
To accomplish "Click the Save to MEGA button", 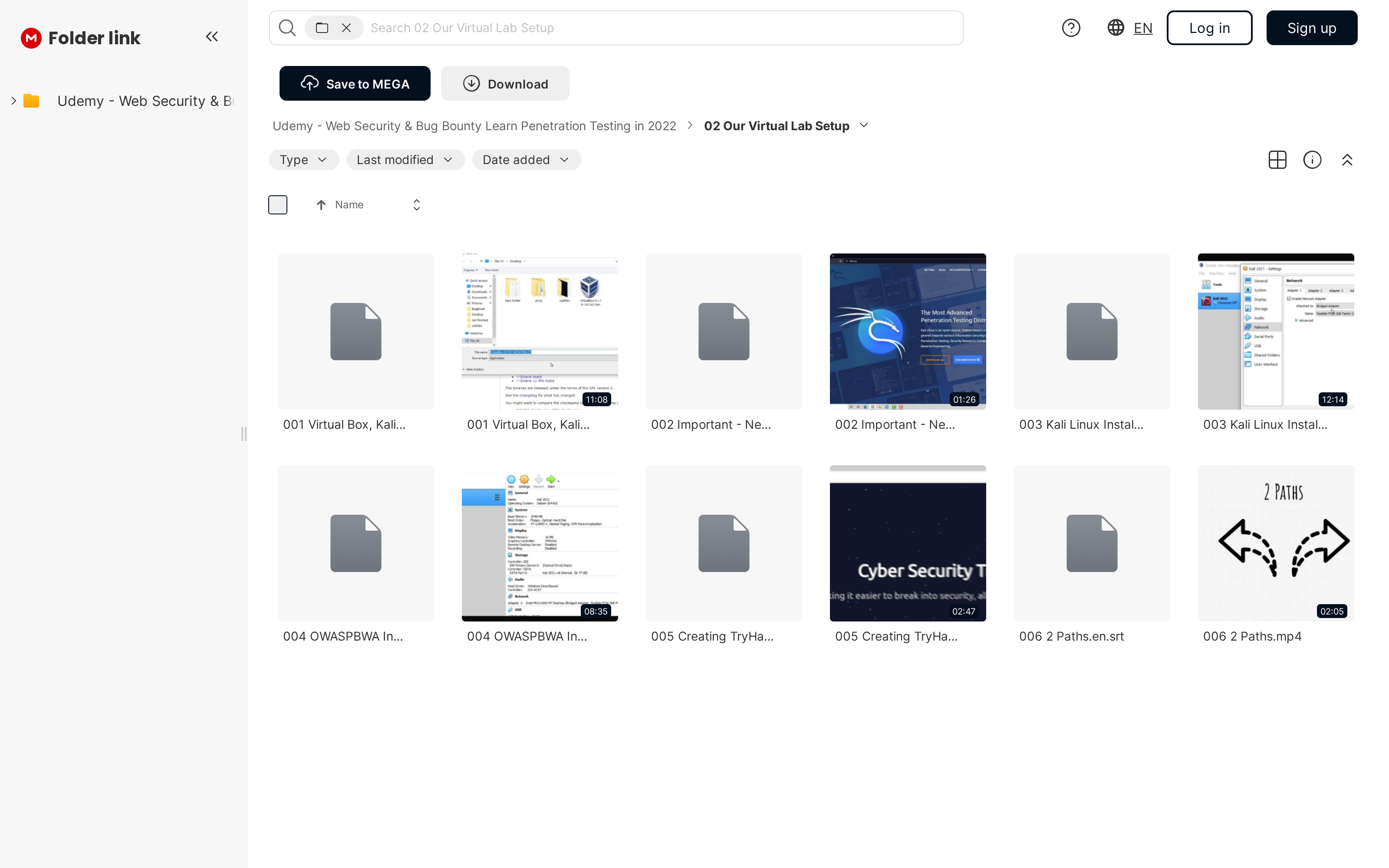I will 355,83.
